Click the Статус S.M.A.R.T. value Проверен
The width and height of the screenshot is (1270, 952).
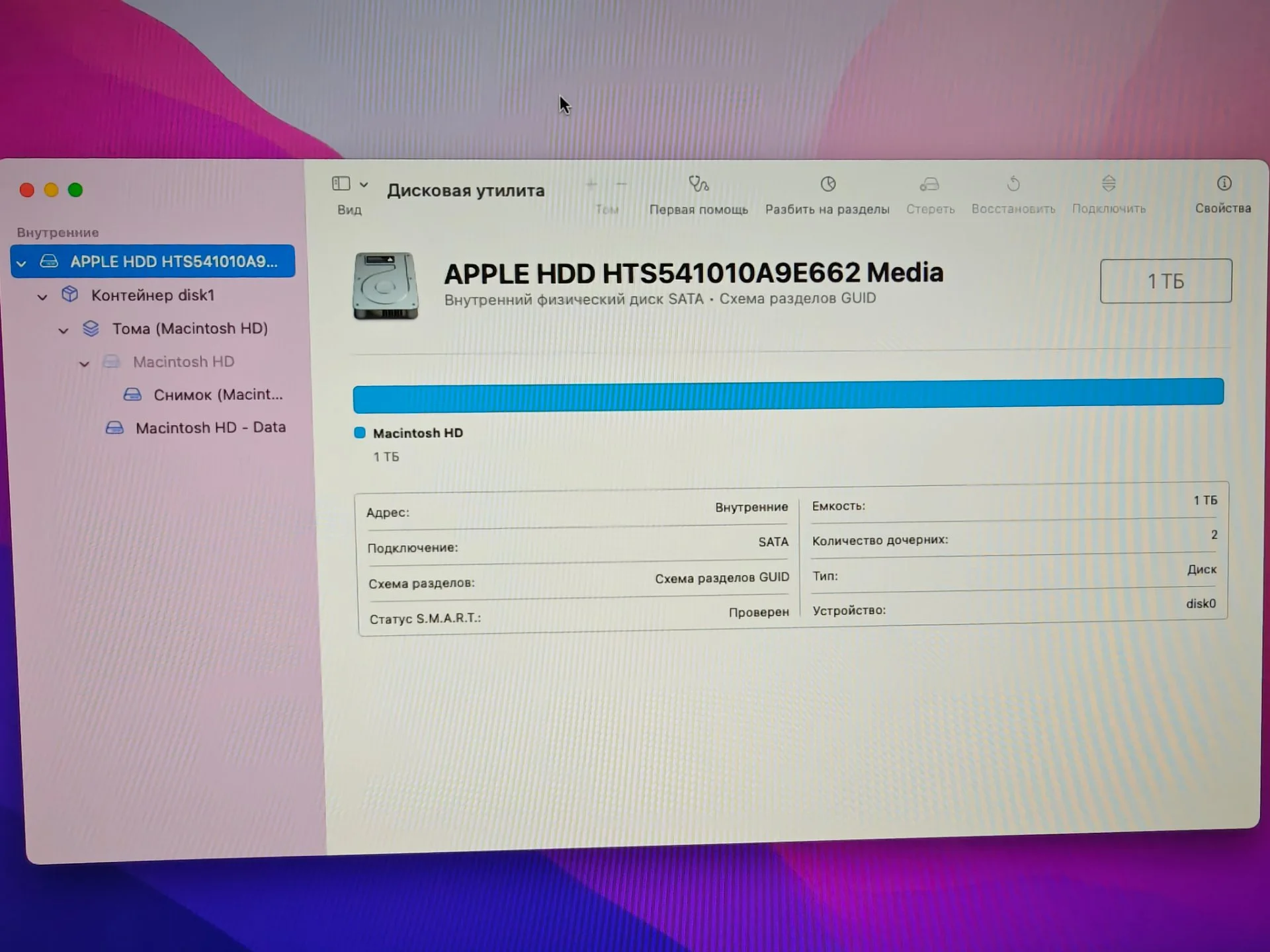pos(759,612)
